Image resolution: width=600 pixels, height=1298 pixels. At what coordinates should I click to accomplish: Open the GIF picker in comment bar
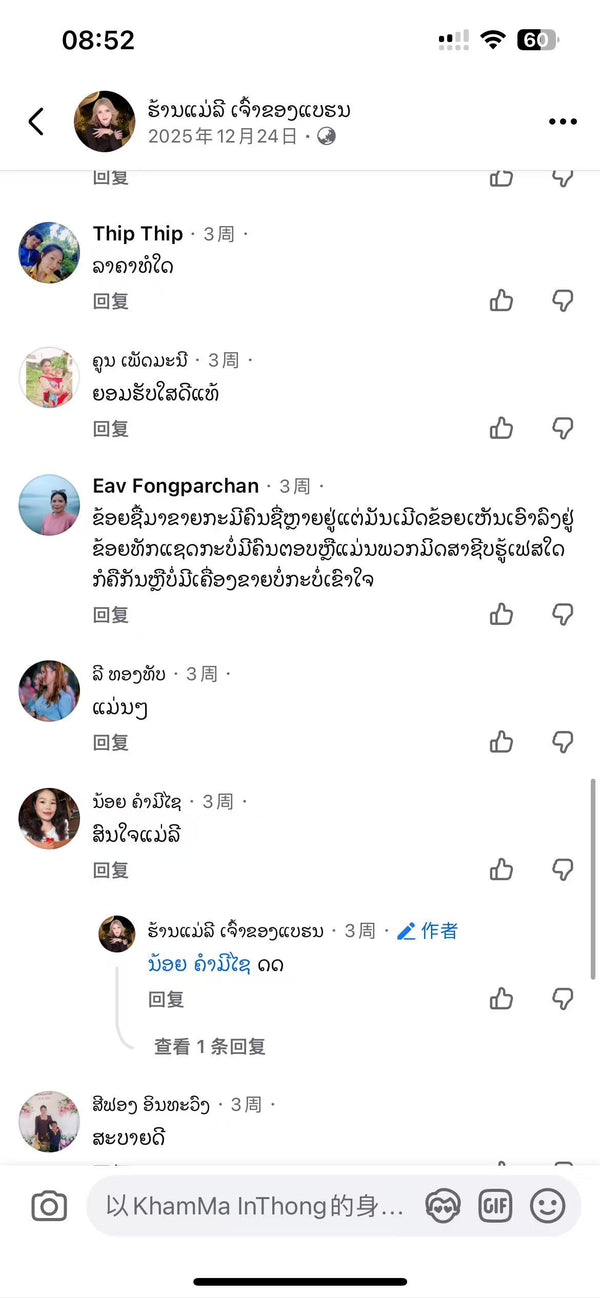495,1206
